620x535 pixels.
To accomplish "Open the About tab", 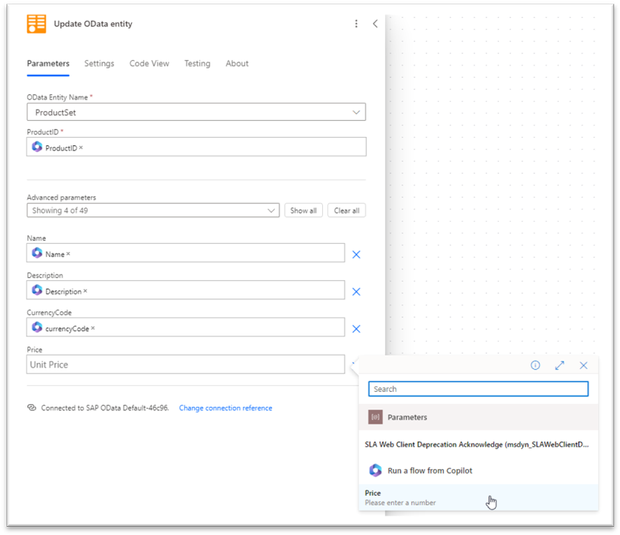I will [237, 63].
